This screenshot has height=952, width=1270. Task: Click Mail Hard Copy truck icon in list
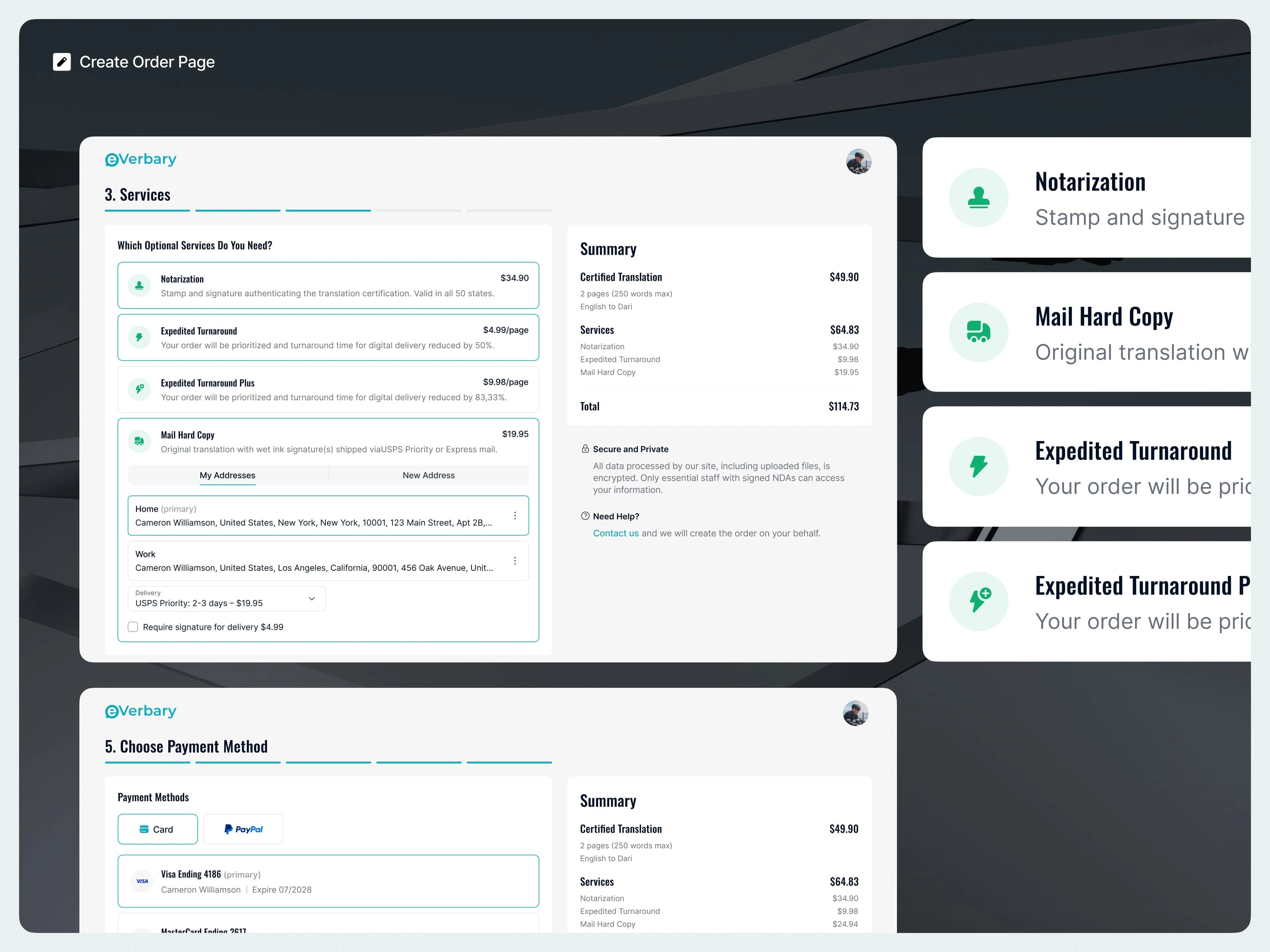[139, 441]
